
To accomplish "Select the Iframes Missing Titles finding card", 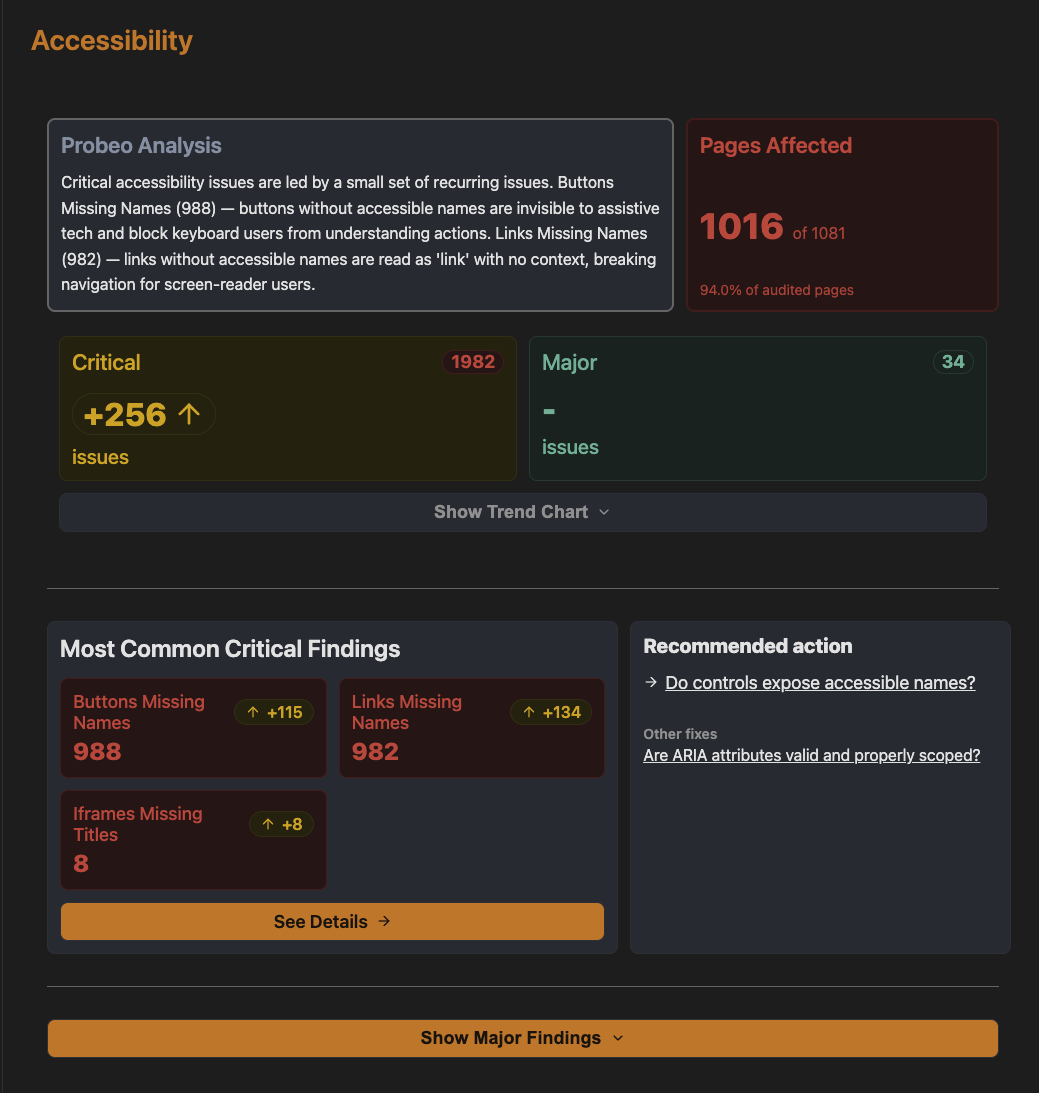I will (193, 840).
